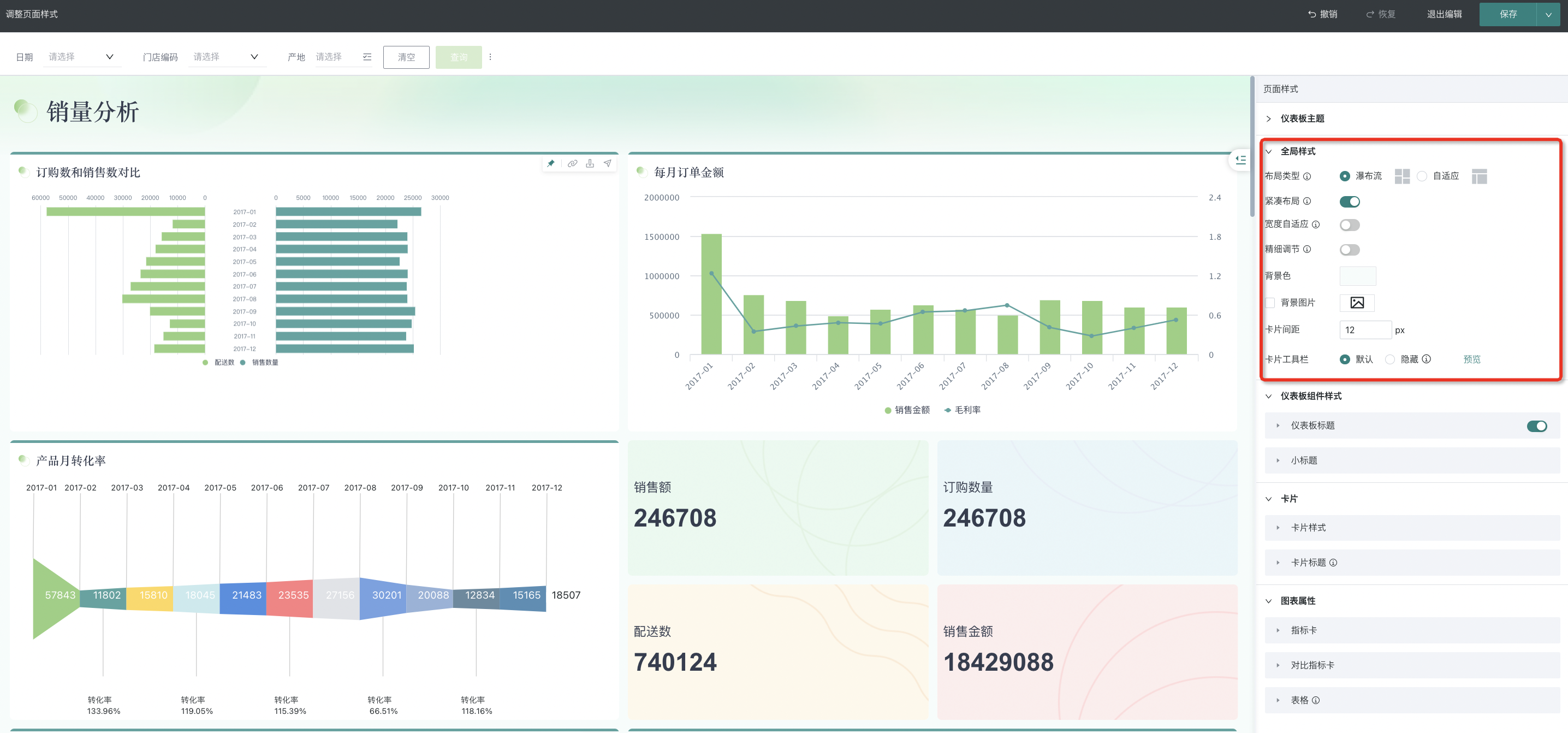Expand the 指标卡 row
This screenshot has width=1568, height=733.
click(1412, 631)
